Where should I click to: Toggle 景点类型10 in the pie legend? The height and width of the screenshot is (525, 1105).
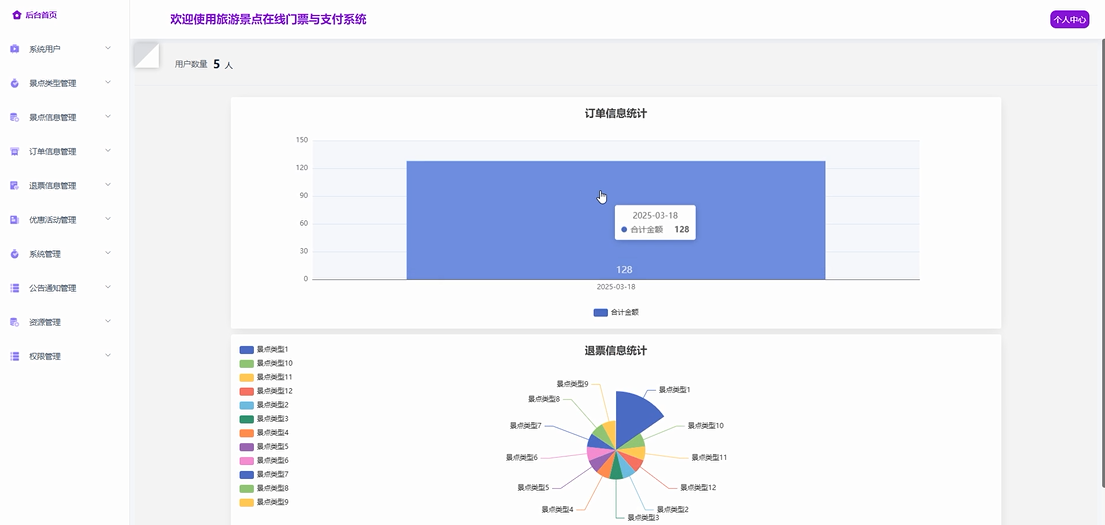coord(266,364)
